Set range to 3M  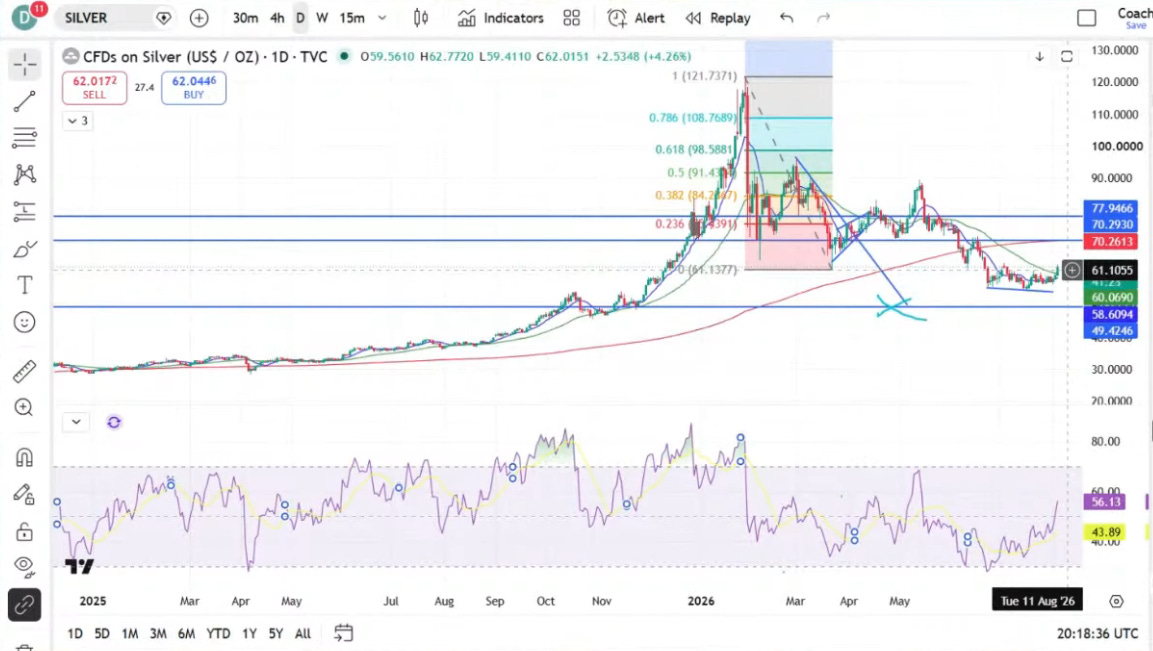click(x=157, y=633)
